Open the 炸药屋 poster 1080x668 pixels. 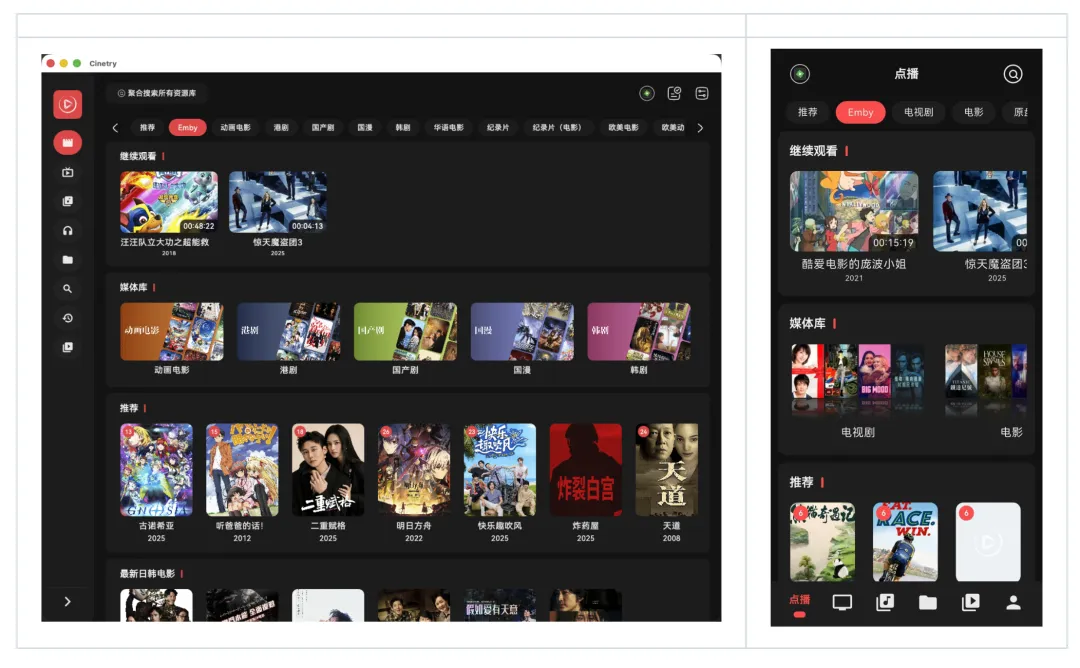click(x=585, y=470)
